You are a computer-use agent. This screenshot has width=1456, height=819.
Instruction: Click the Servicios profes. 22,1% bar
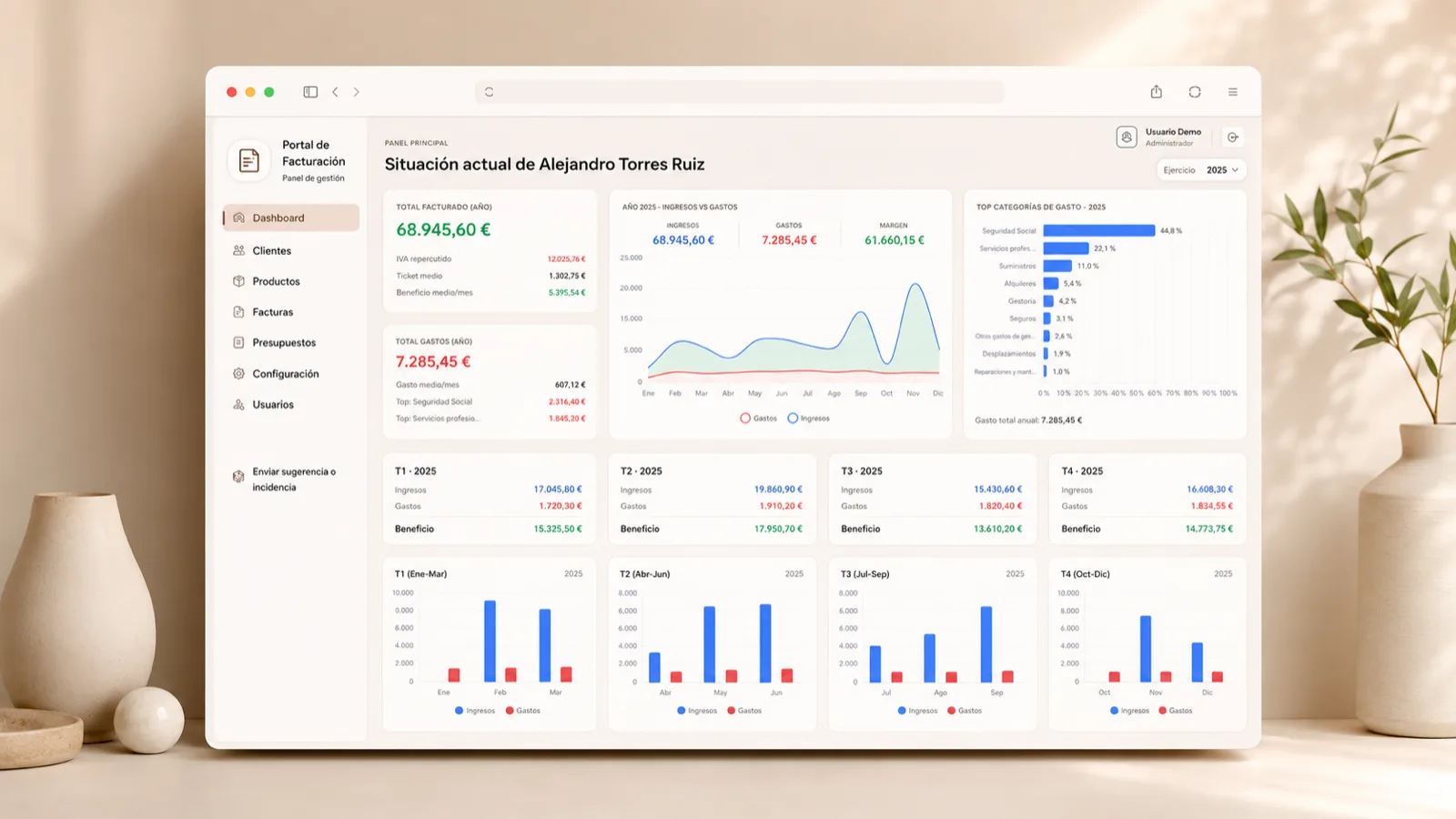[1066, 248]
